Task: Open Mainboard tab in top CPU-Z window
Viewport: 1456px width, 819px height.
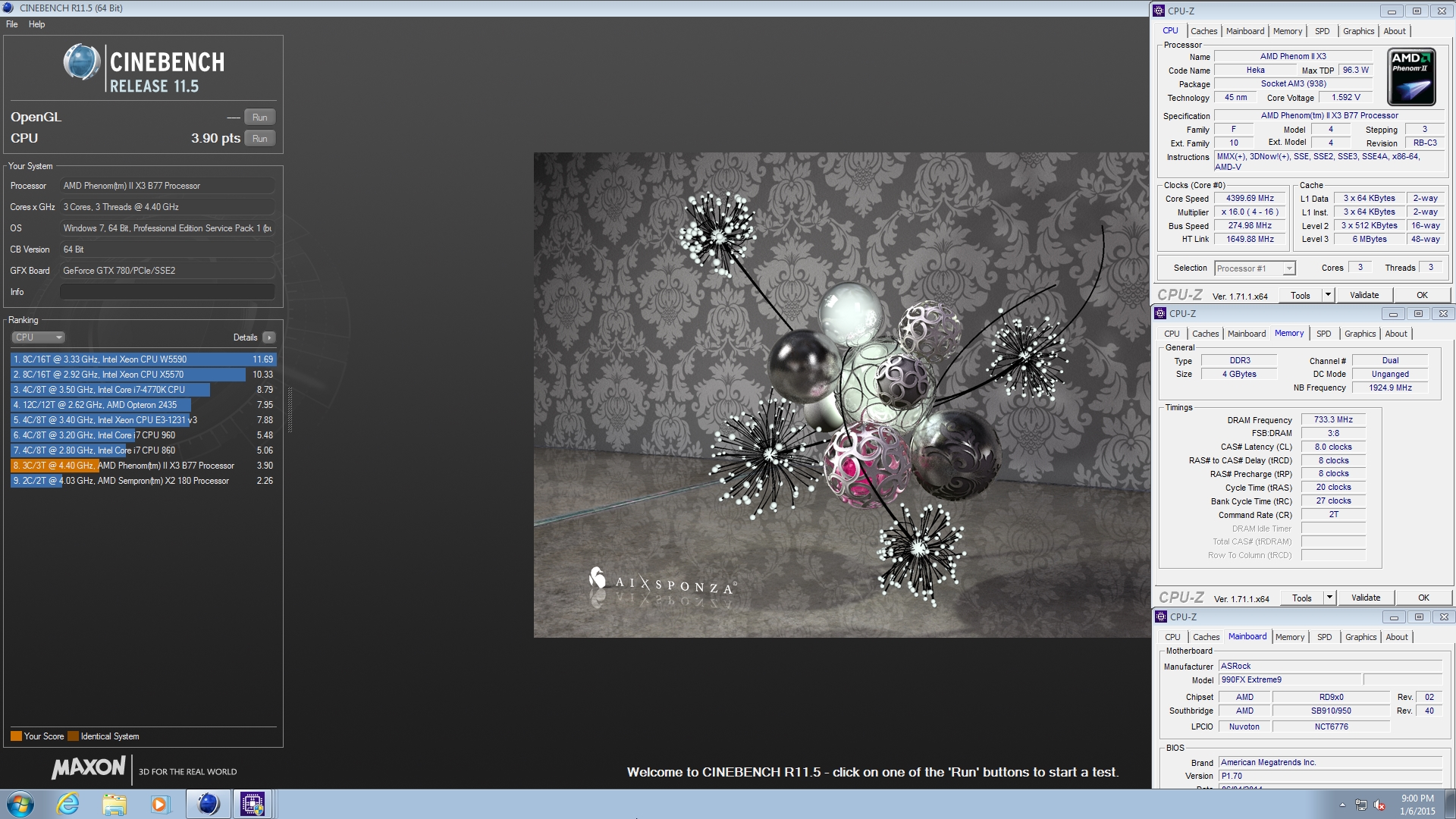Action: click(x=1245, y=31)
